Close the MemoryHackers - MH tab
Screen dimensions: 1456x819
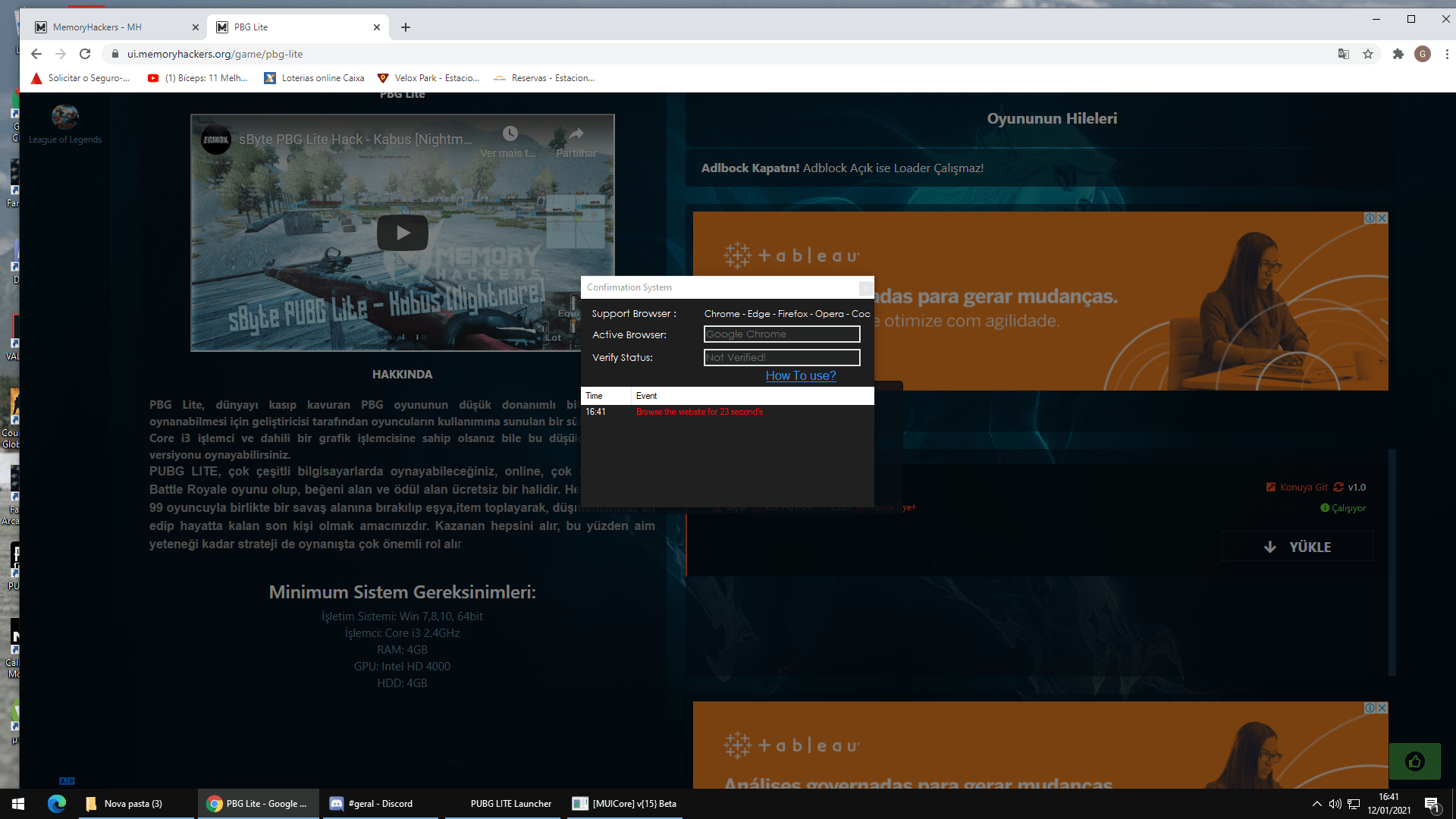(195, 27)
